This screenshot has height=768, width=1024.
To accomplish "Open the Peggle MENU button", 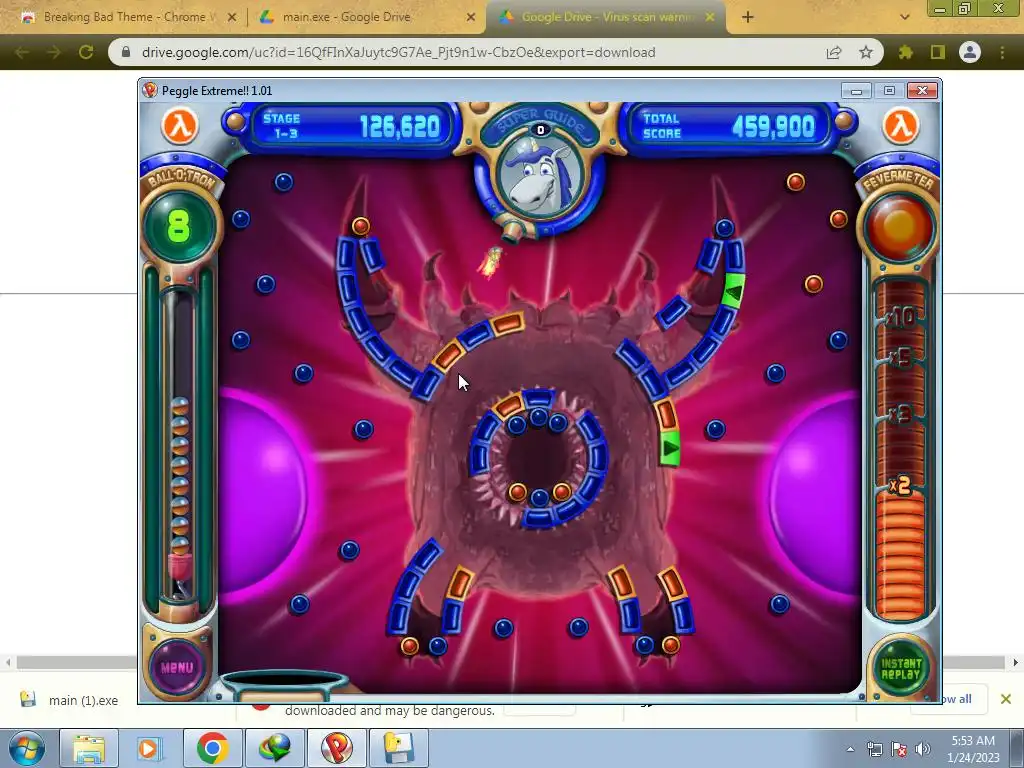I will 177,667.
